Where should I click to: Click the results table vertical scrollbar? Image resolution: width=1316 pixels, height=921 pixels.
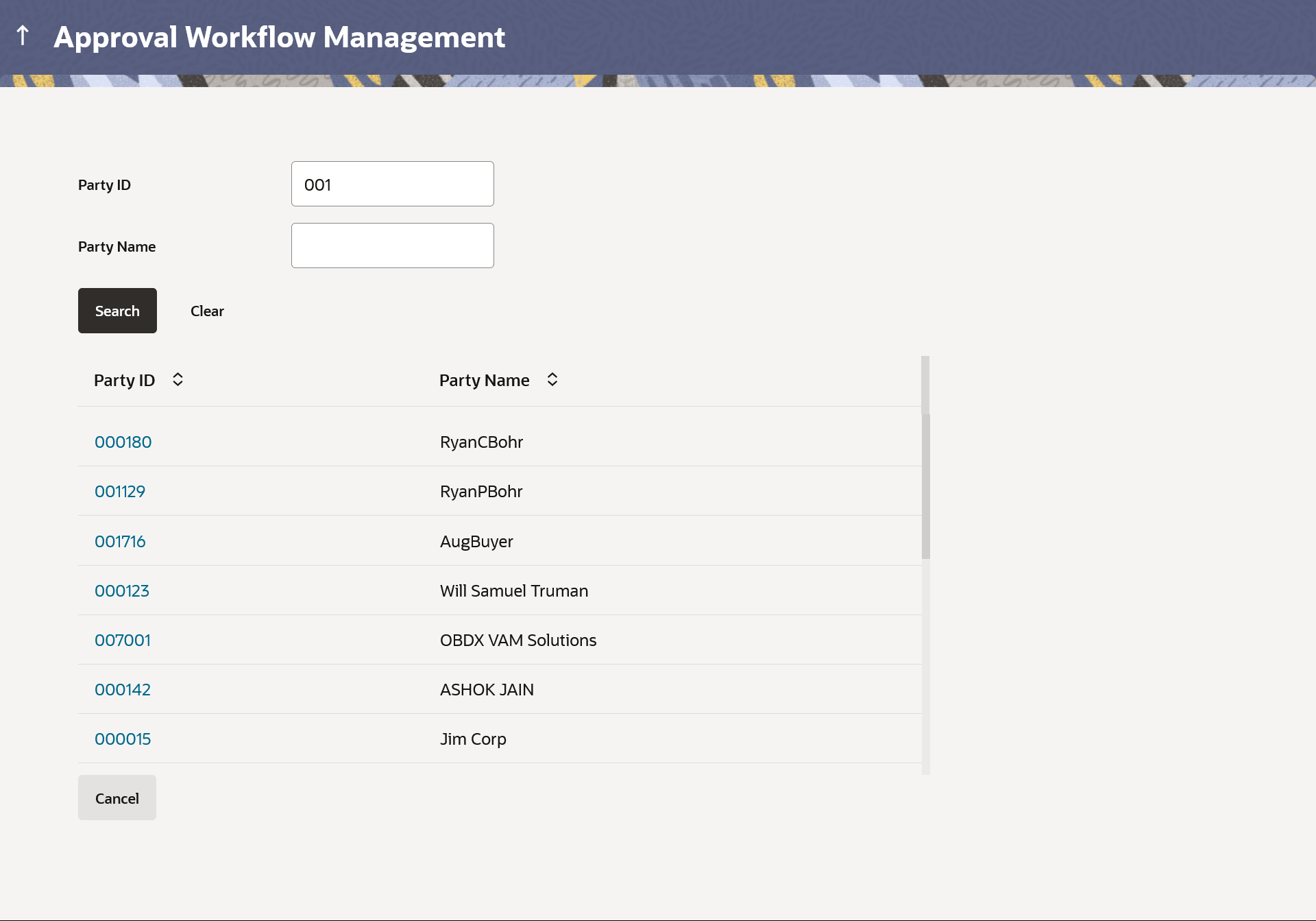point(925,486)
